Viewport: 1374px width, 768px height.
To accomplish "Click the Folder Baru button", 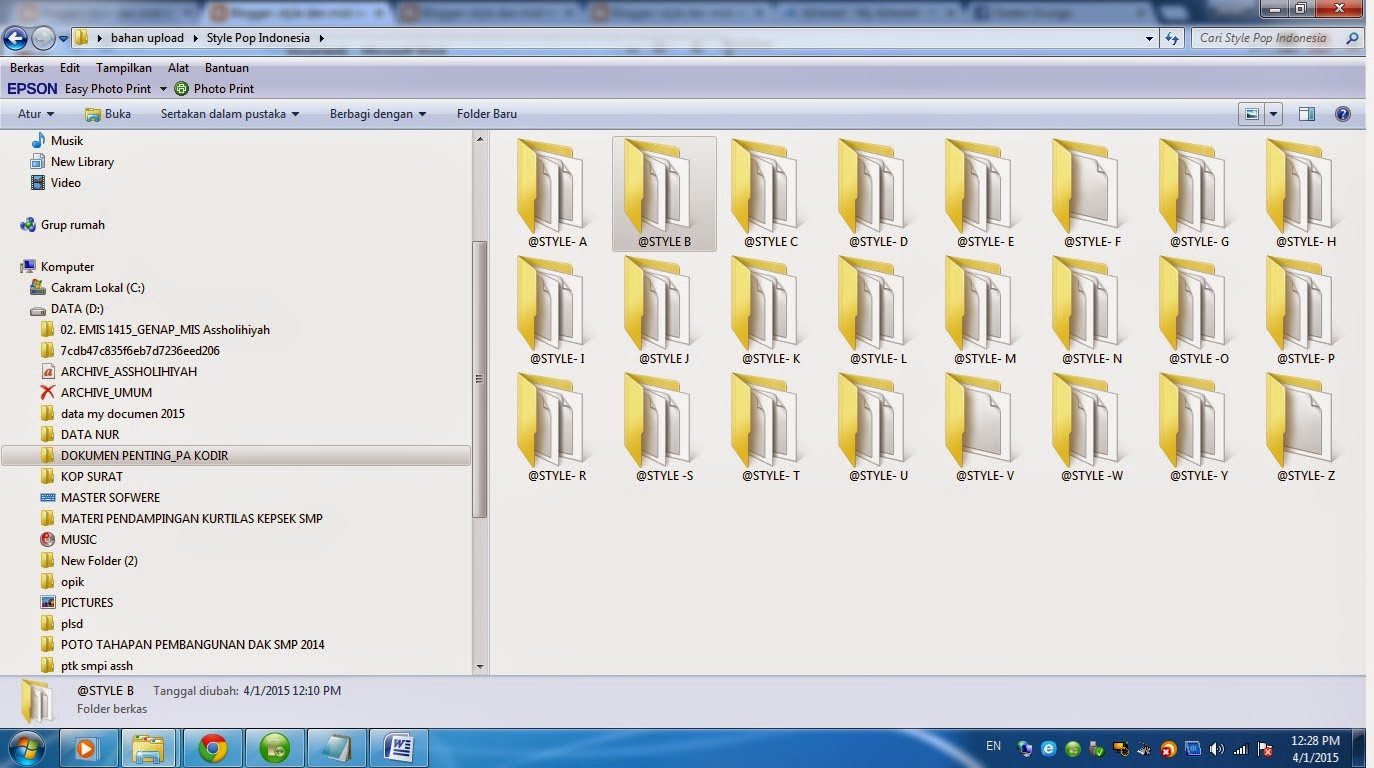I will (x=487, y=113).
